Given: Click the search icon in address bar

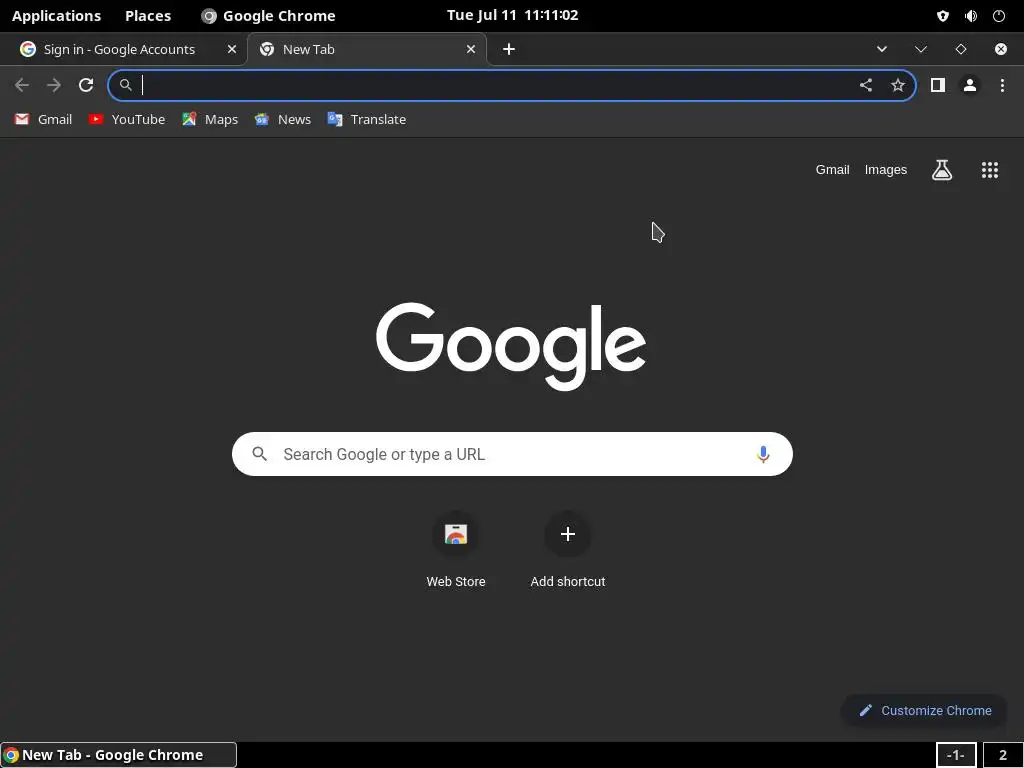Looking at the screenshot, I should pyautogui.click(x=125, y=85).
